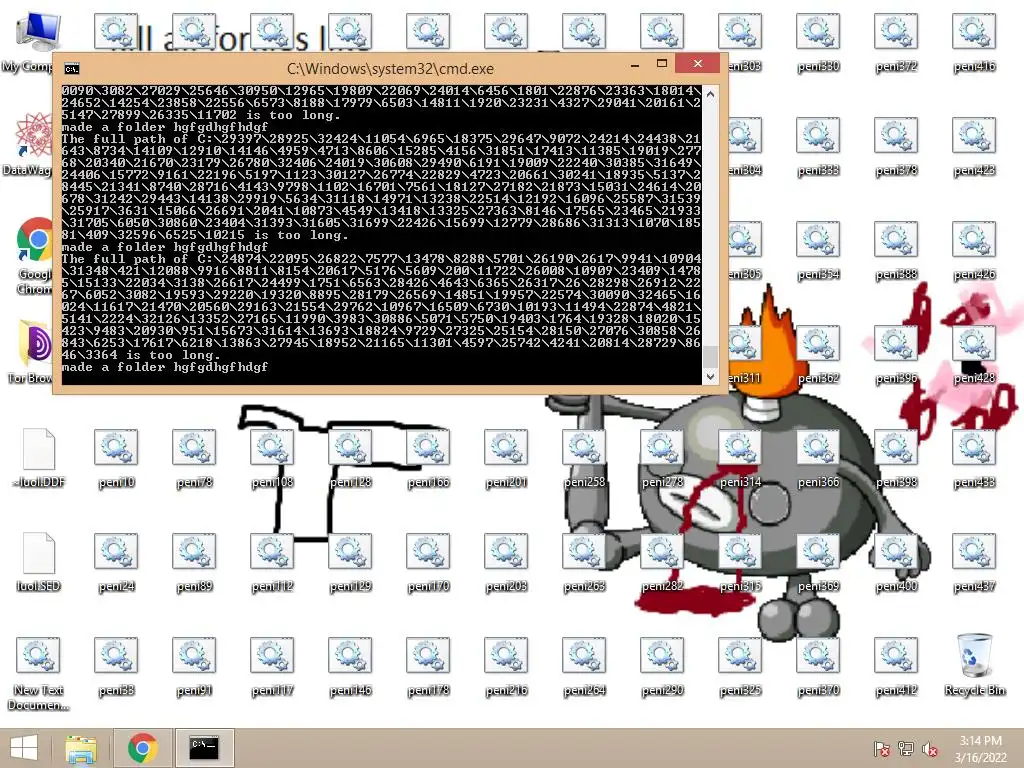Select the peni10 file icon
1024x768 pixels.
(116, 458)
